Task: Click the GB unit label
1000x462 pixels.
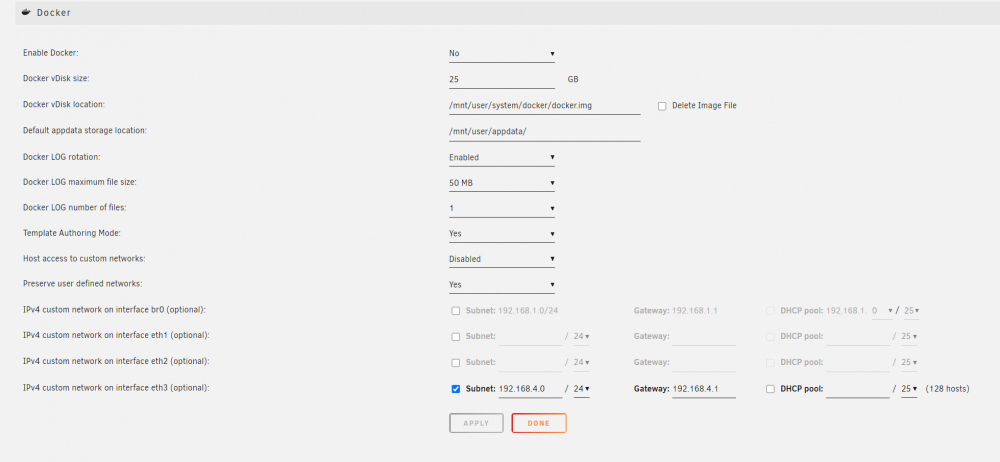Action: [x=573, y=80]
